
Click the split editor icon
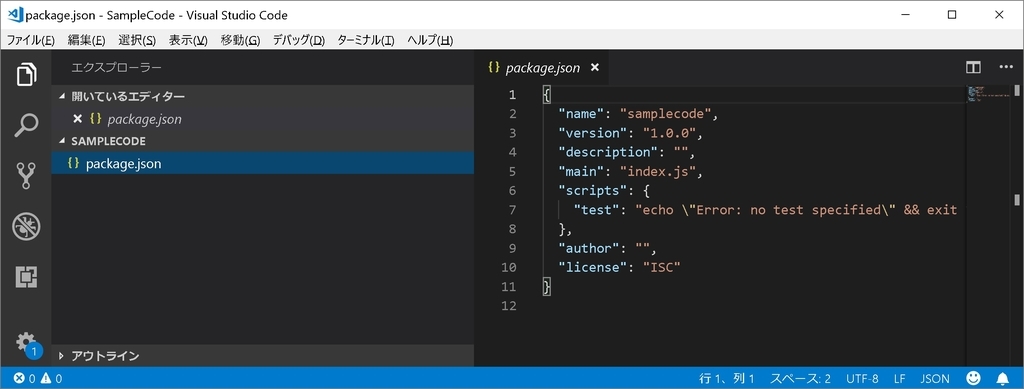tap(973, 67)
